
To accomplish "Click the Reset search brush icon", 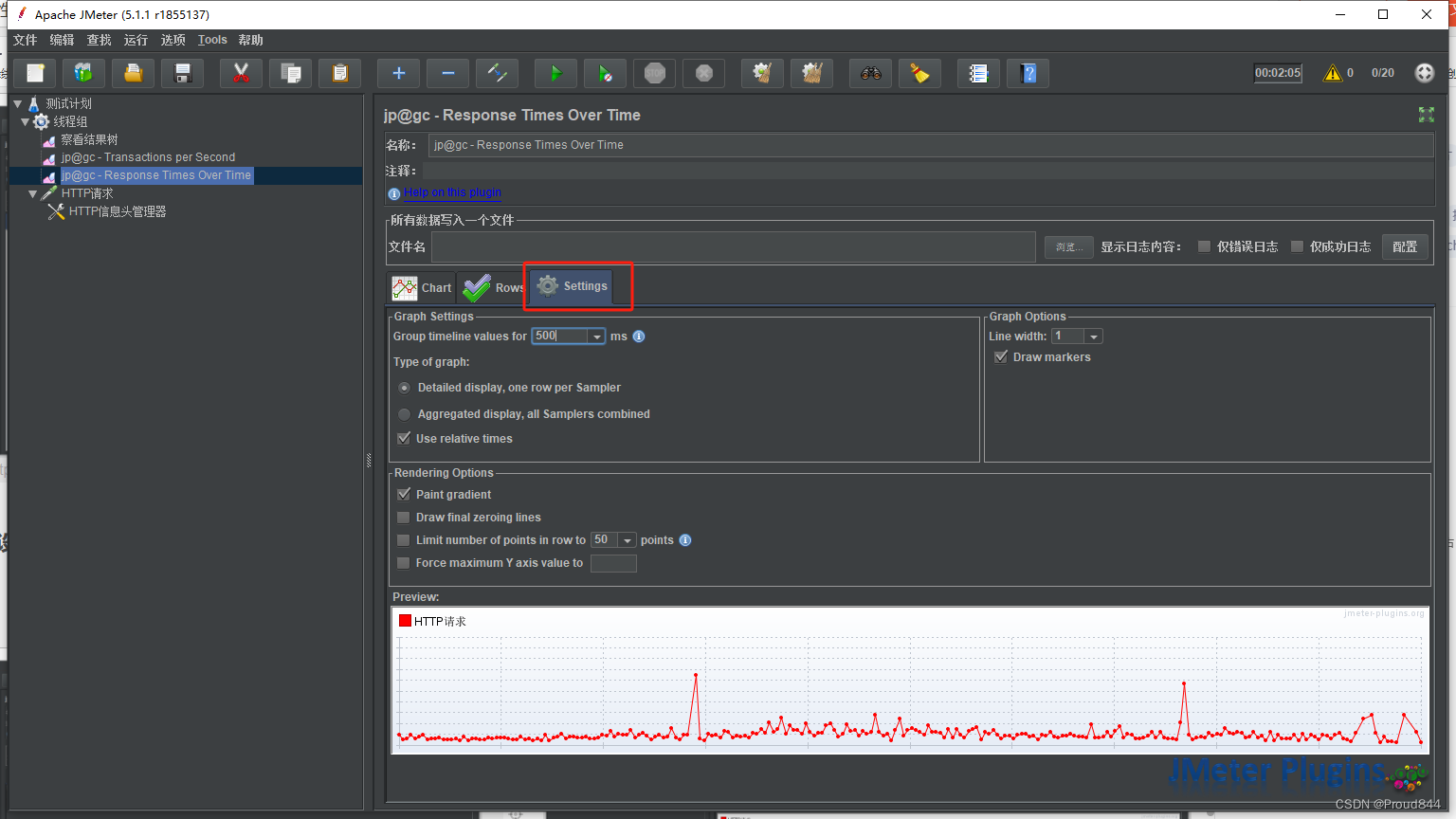I will 920,73.
